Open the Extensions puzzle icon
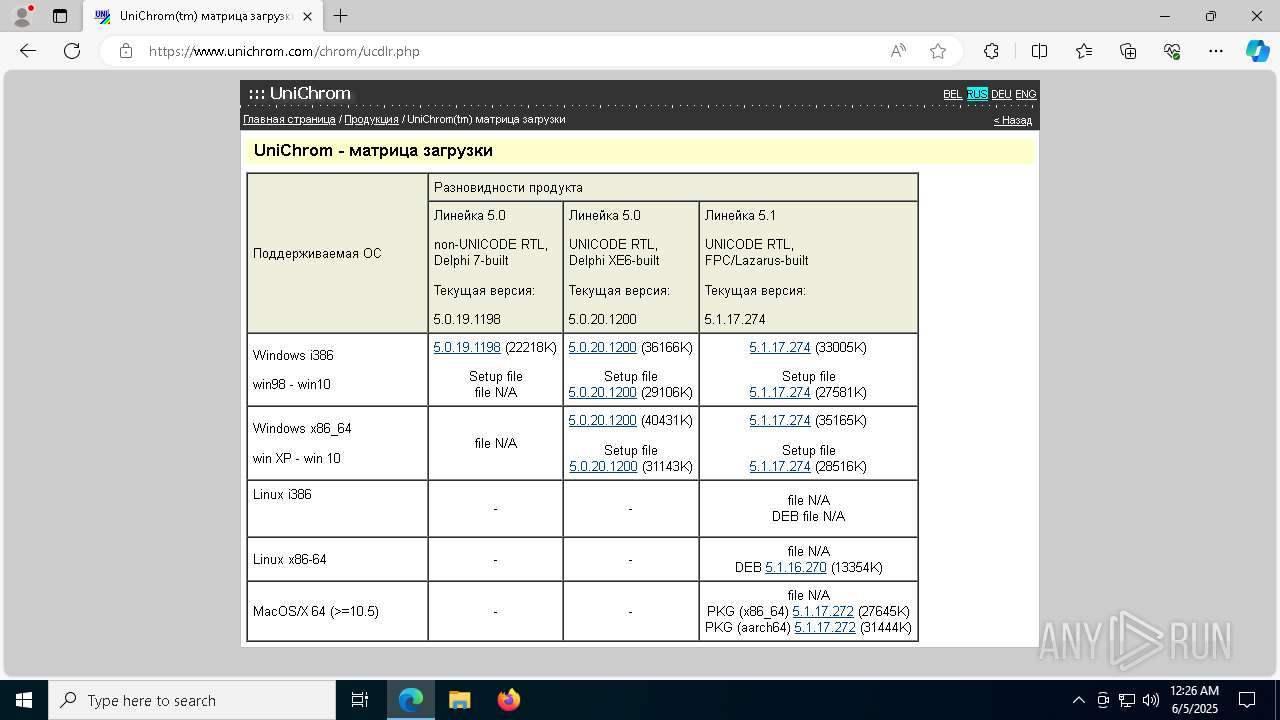Image resolution: width=1280 pixels, height=720 pixels. click(991, 51)
